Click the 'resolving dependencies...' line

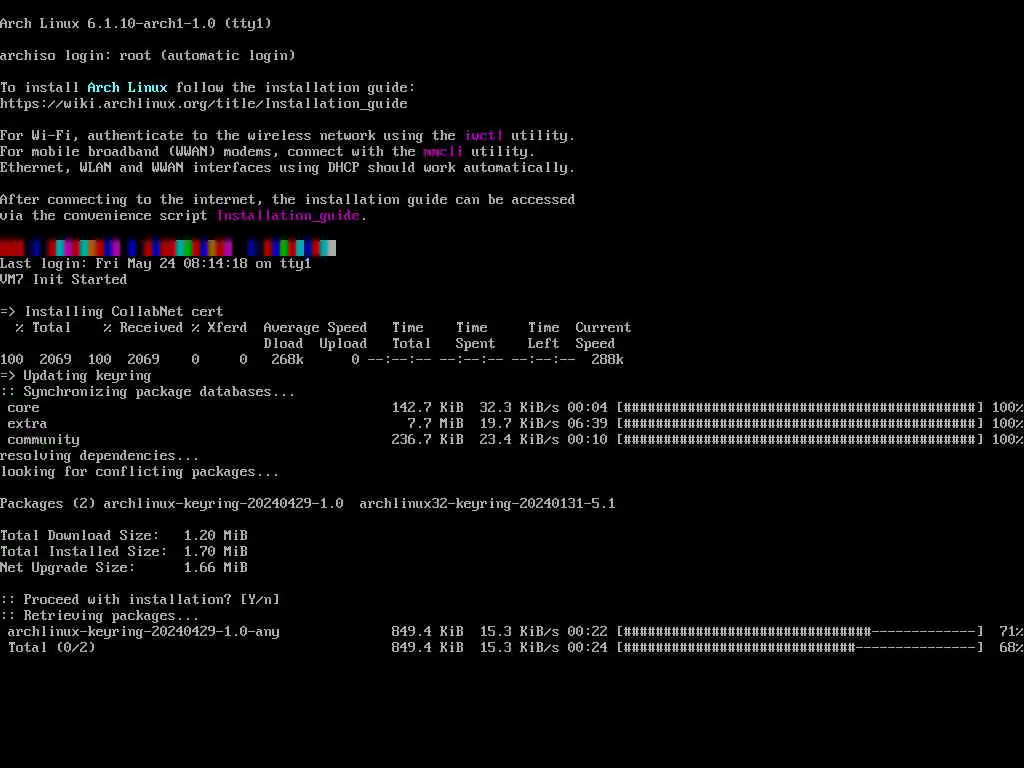point(100,456)
